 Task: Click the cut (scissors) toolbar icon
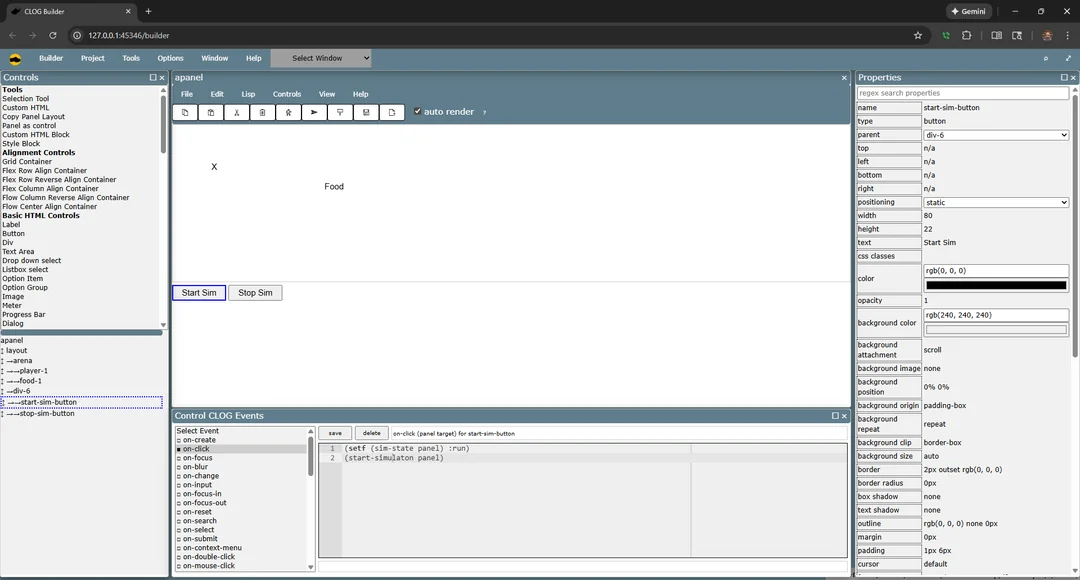point(237,112)
